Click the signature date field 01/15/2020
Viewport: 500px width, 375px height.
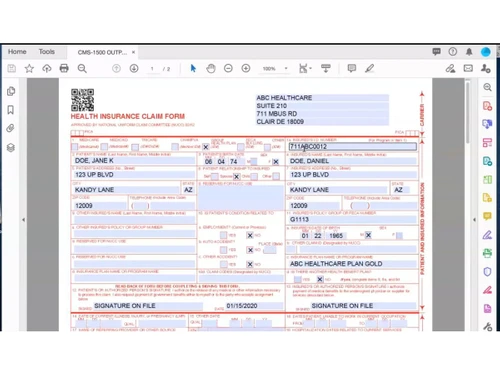(254, 306)
